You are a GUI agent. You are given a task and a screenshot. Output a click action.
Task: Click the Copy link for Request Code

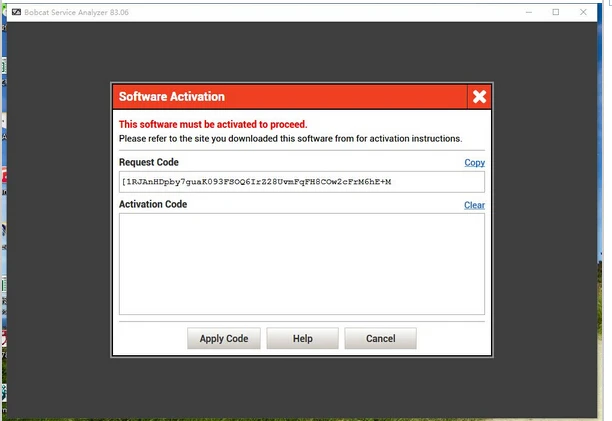[x=474, y=162]
